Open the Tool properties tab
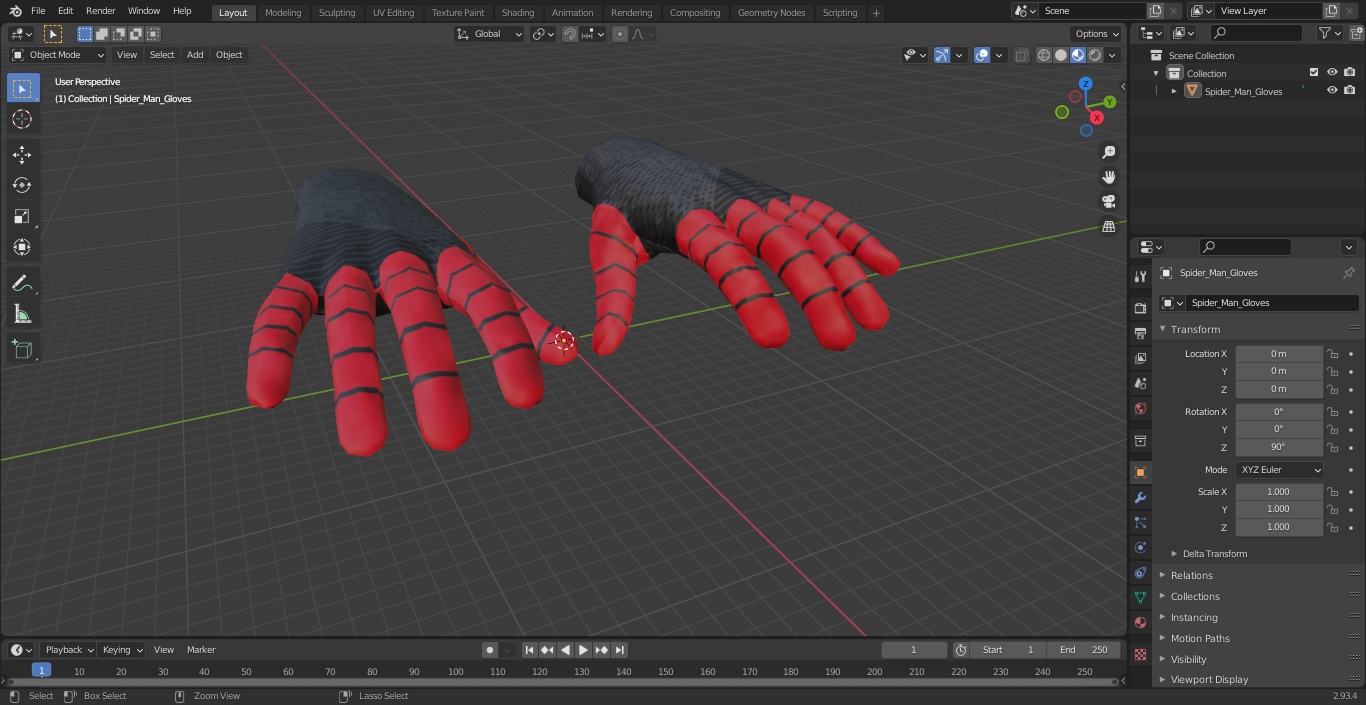Viewport: 1366px width, 705px height. coord(1140,277)
